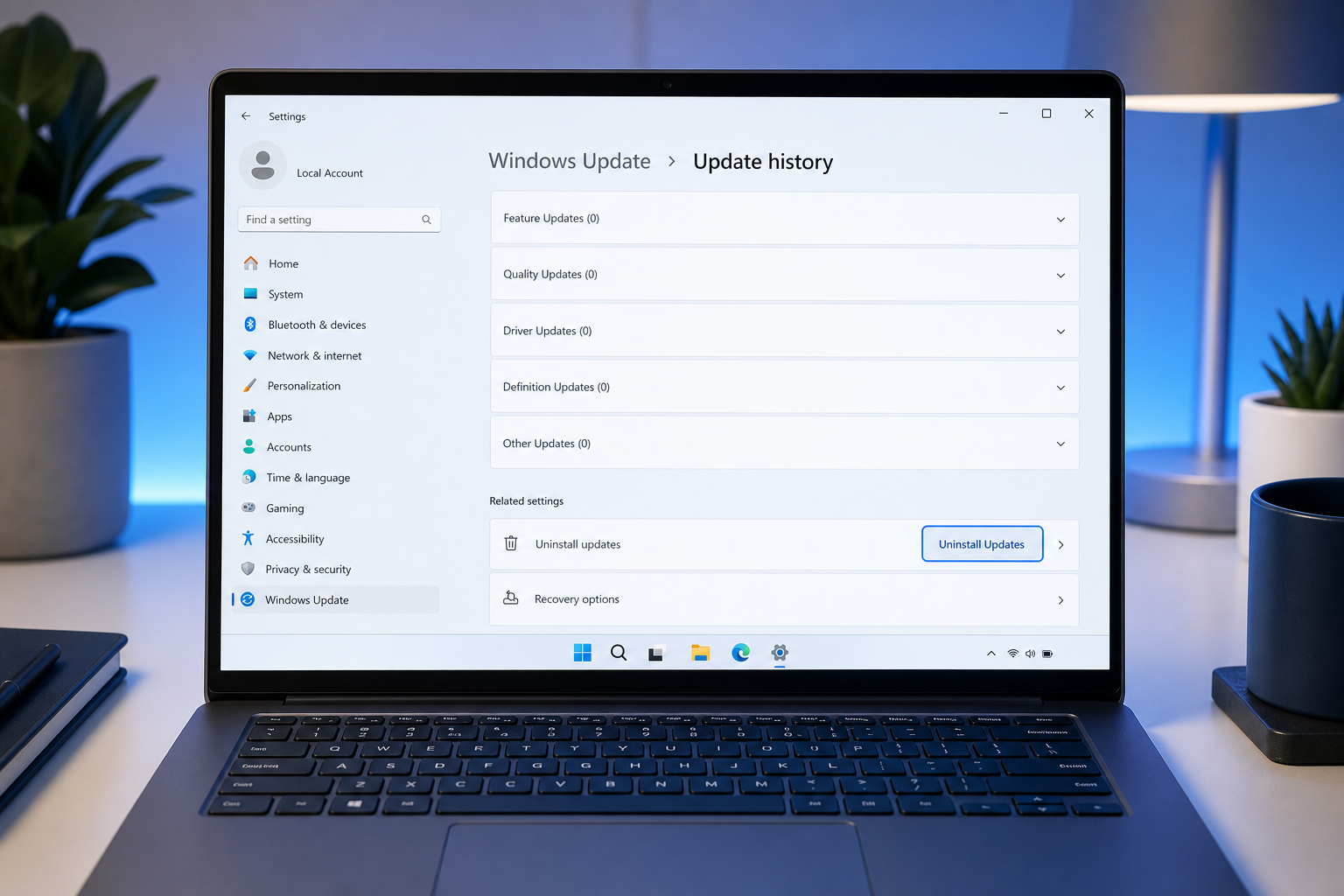The image size is (1344, 896).
Task: Focus the Find a setting search box
Action: [339, 220]
